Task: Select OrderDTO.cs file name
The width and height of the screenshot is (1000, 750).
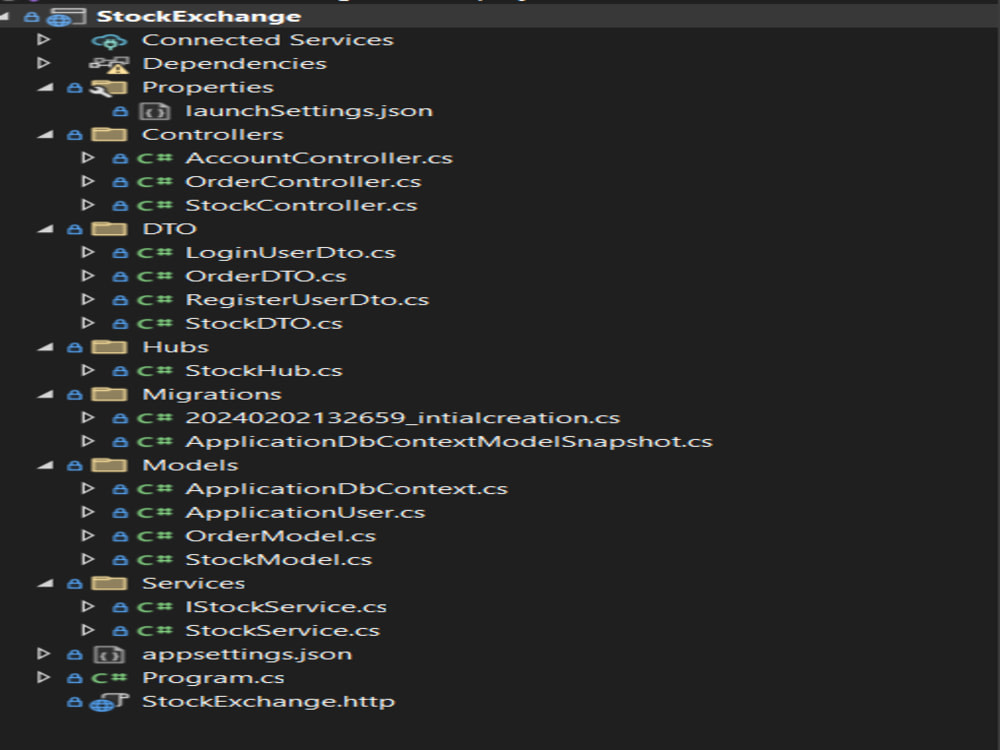Action: [265, 276]
